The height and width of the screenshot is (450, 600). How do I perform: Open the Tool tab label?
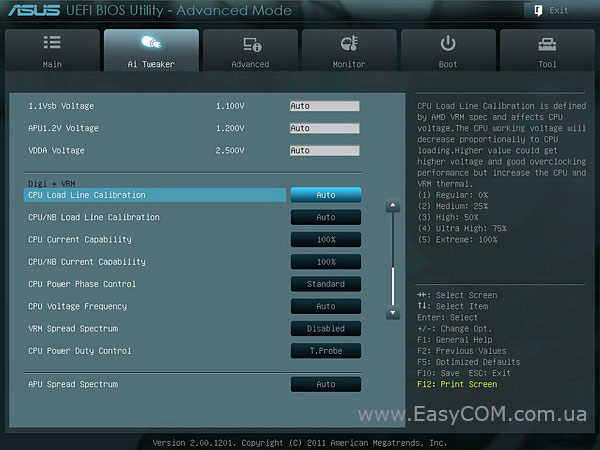pyautogui.click(x=547, y=64)
